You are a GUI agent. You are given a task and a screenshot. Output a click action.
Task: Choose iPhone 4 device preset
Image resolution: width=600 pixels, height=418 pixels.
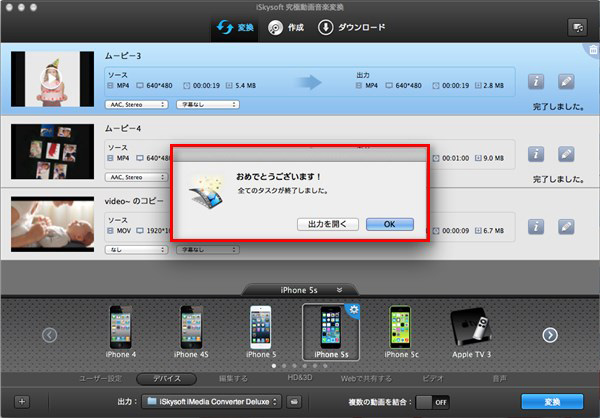tap(121, 331)
